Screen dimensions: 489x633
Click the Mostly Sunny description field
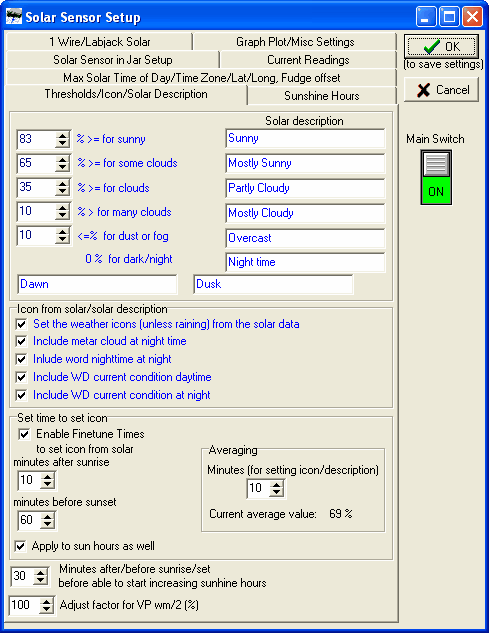[x=305, y=163]
